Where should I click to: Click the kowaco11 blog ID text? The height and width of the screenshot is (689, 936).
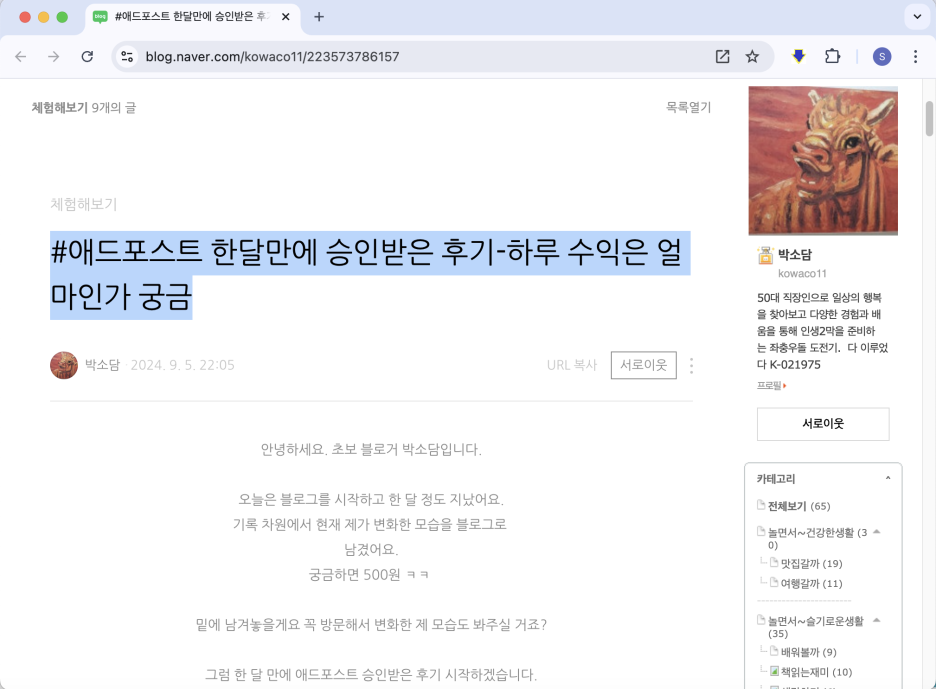tap(802, 273)
